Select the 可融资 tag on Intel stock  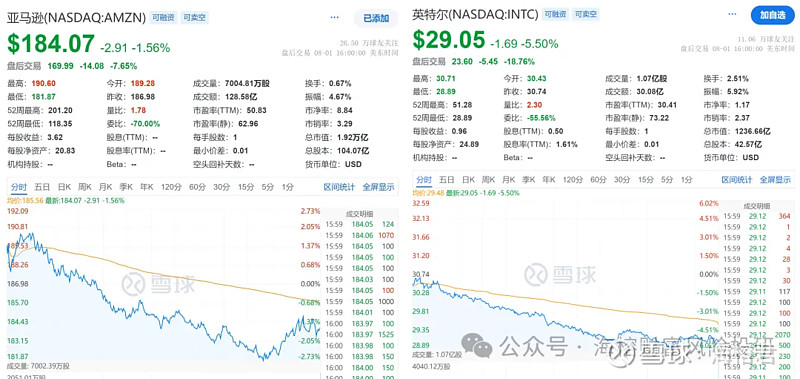tap(555, 15)
